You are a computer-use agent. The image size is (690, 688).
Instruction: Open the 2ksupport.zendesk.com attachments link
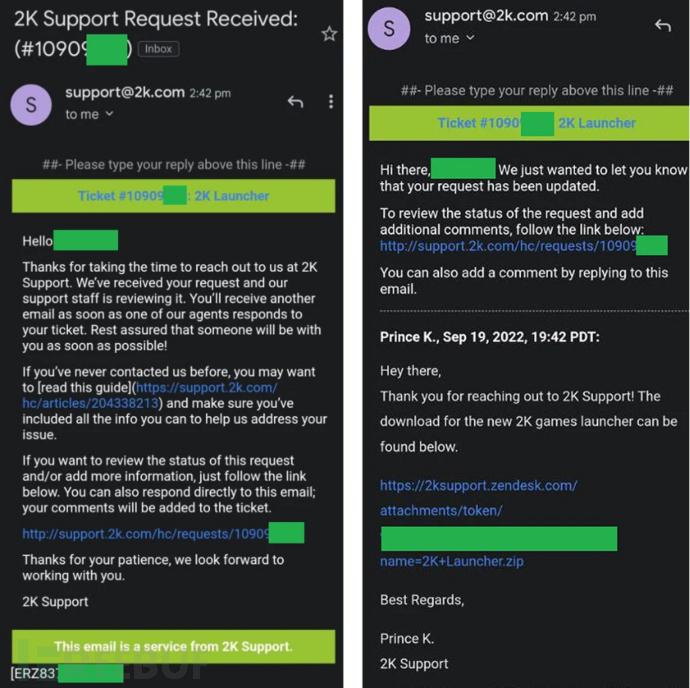(478, 486)
